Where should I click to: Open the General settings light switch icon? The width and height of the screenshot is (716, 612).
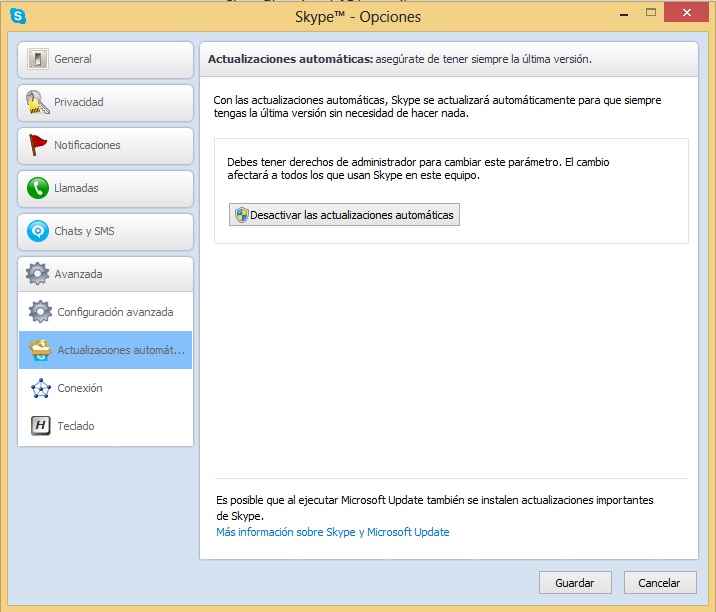coord(38,59)
